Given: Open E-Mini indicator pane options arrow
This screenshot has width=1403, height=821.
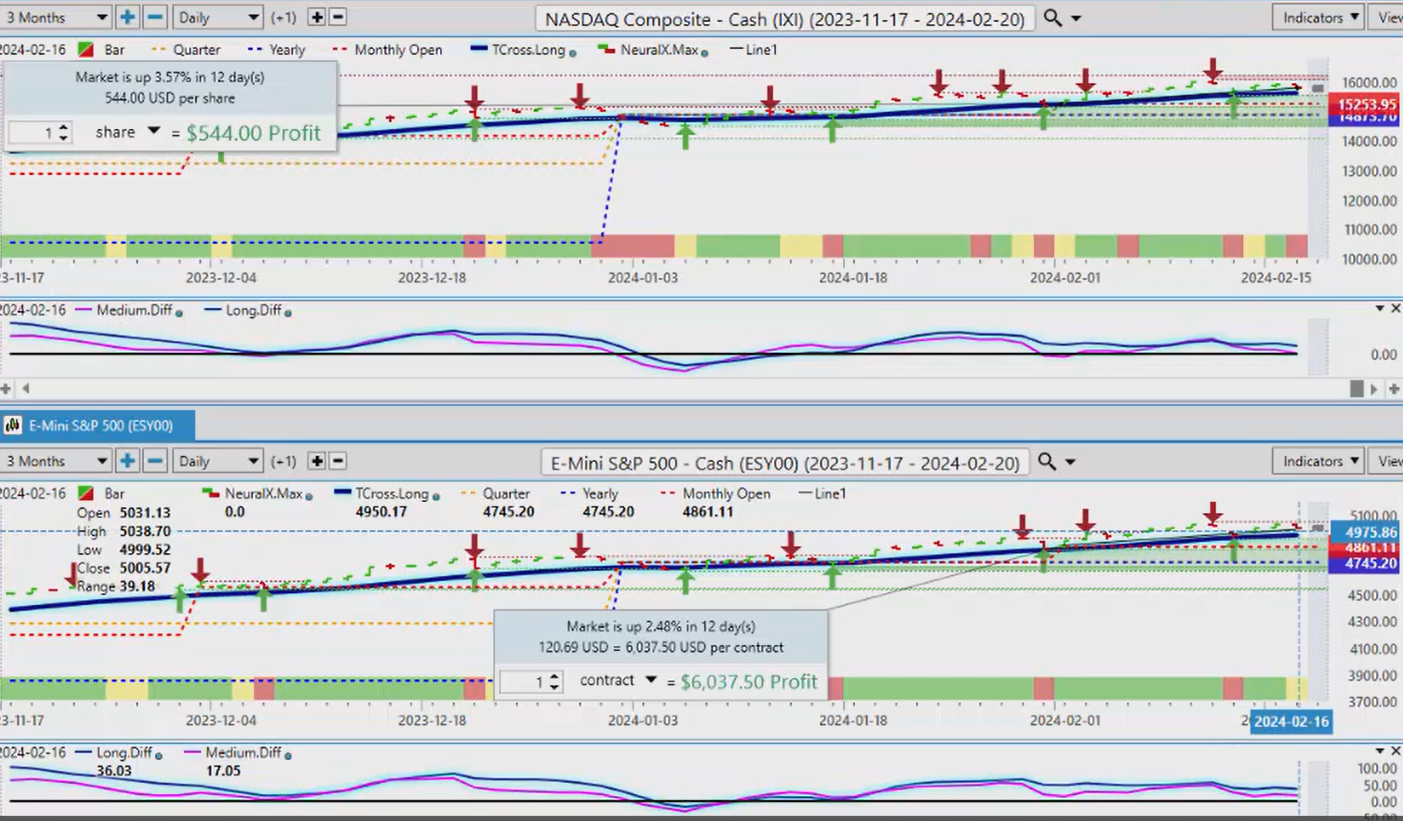Looking at the screenshot, I should (1380, 751).
